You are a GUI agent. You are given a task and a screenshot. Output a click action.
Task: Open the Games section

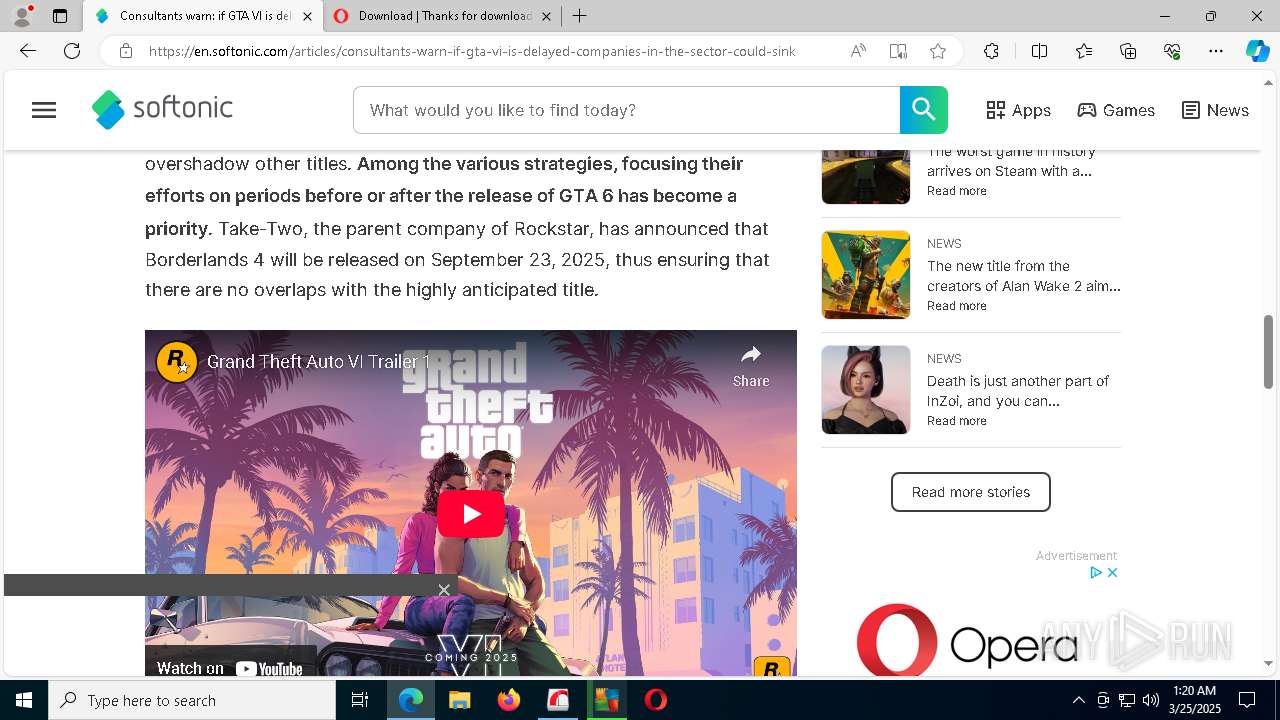pyautogui.click(x=1116, y=110)
